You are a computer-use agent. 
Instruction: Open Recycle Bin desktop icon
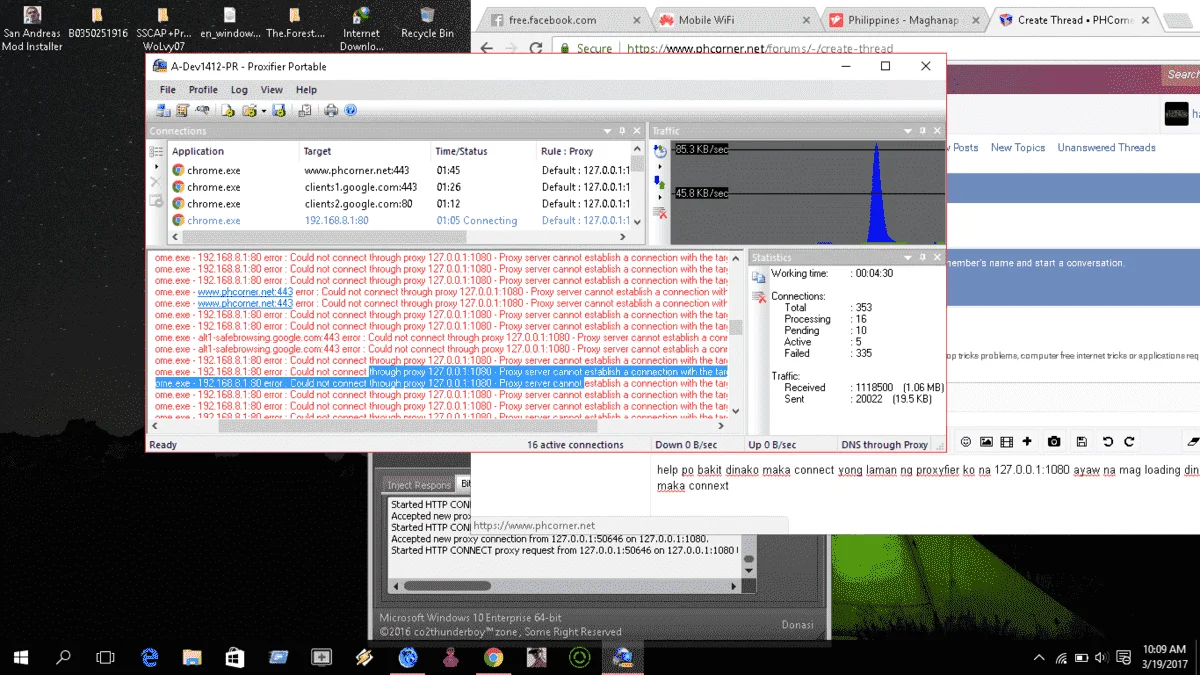427,24
